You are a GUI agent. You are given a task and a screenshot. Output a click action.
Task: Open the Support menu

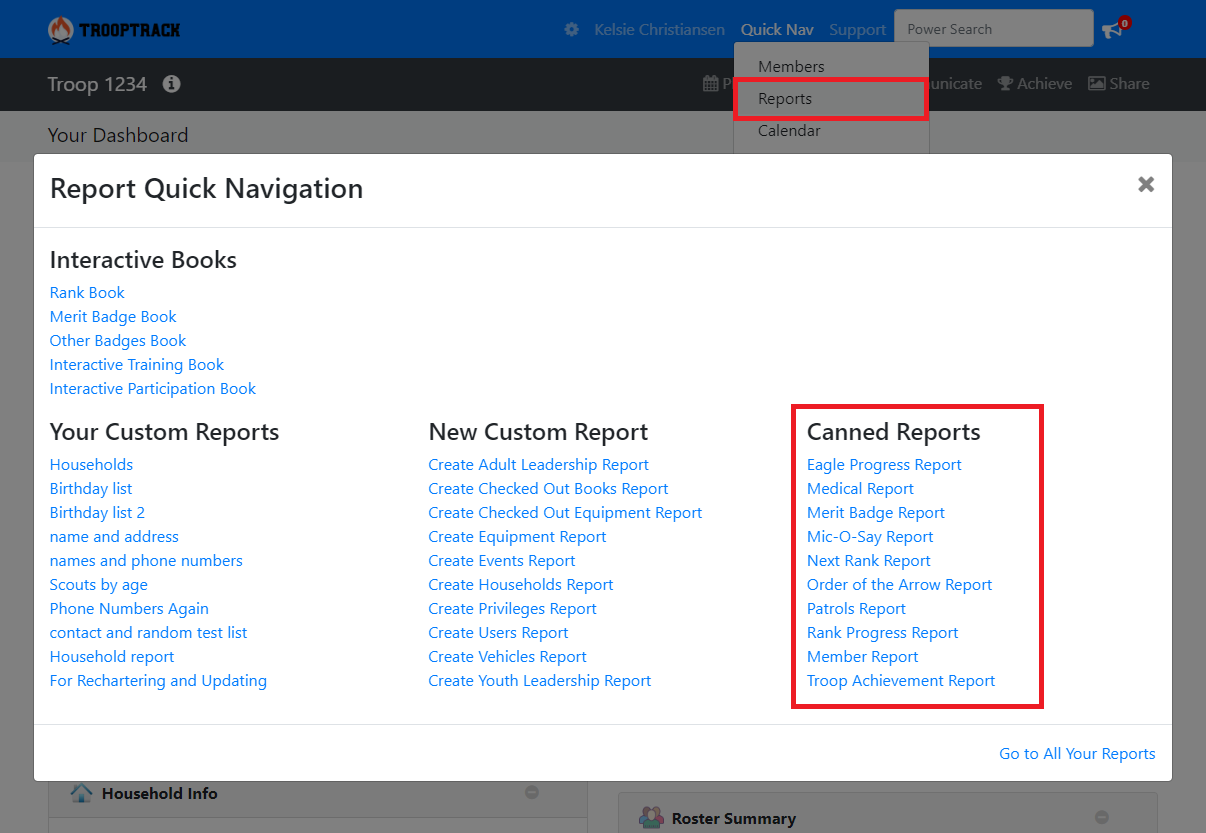click(x=857, y=30)
